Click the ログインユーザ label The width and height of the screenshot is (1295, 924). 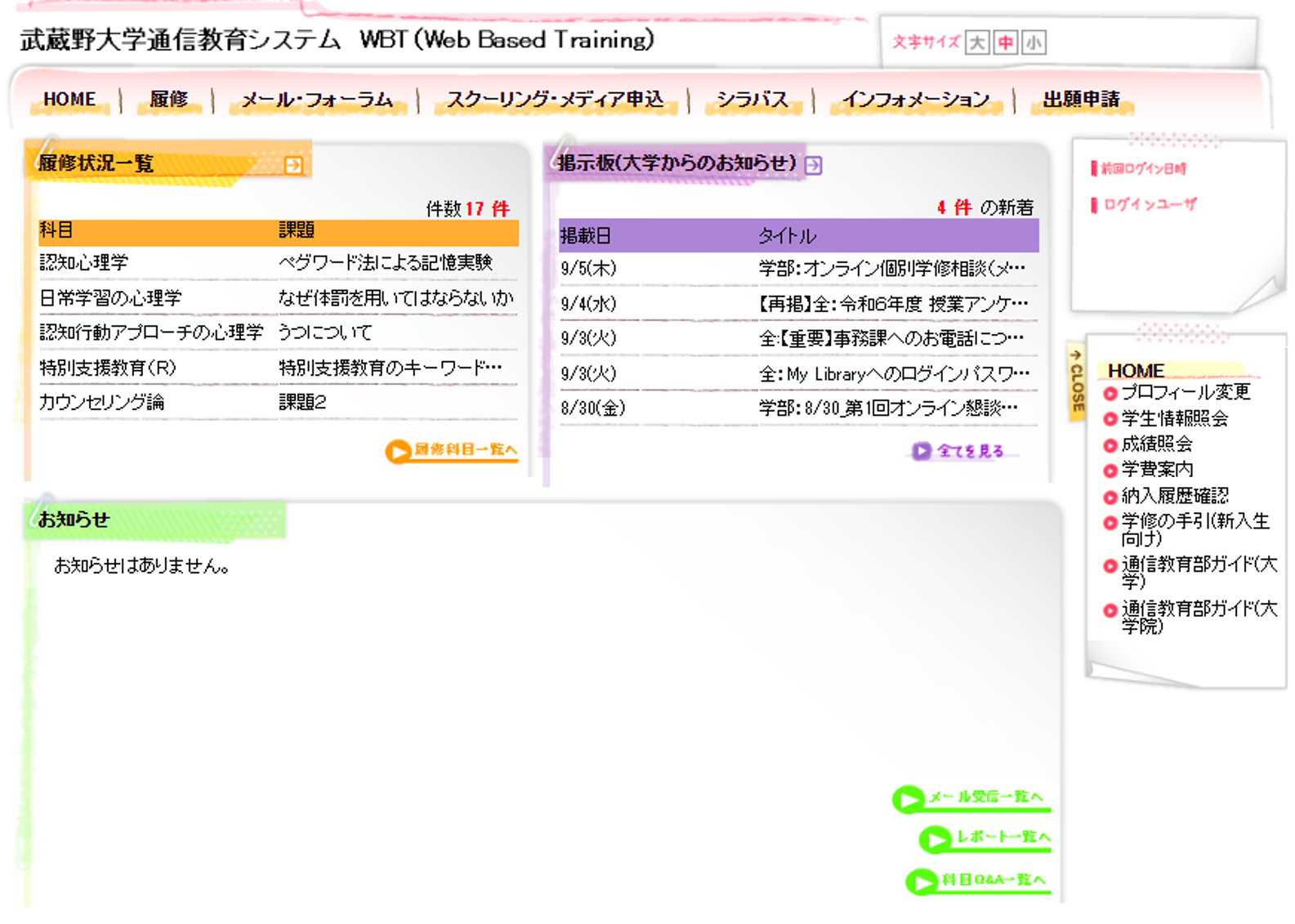point(1150,205)
